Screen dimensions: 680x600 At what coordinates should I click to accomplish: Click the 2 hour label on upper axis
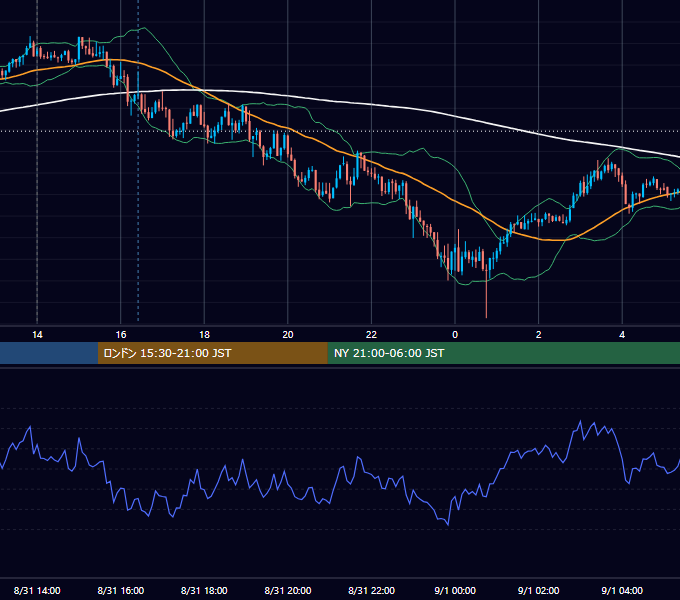click(539, 335)
